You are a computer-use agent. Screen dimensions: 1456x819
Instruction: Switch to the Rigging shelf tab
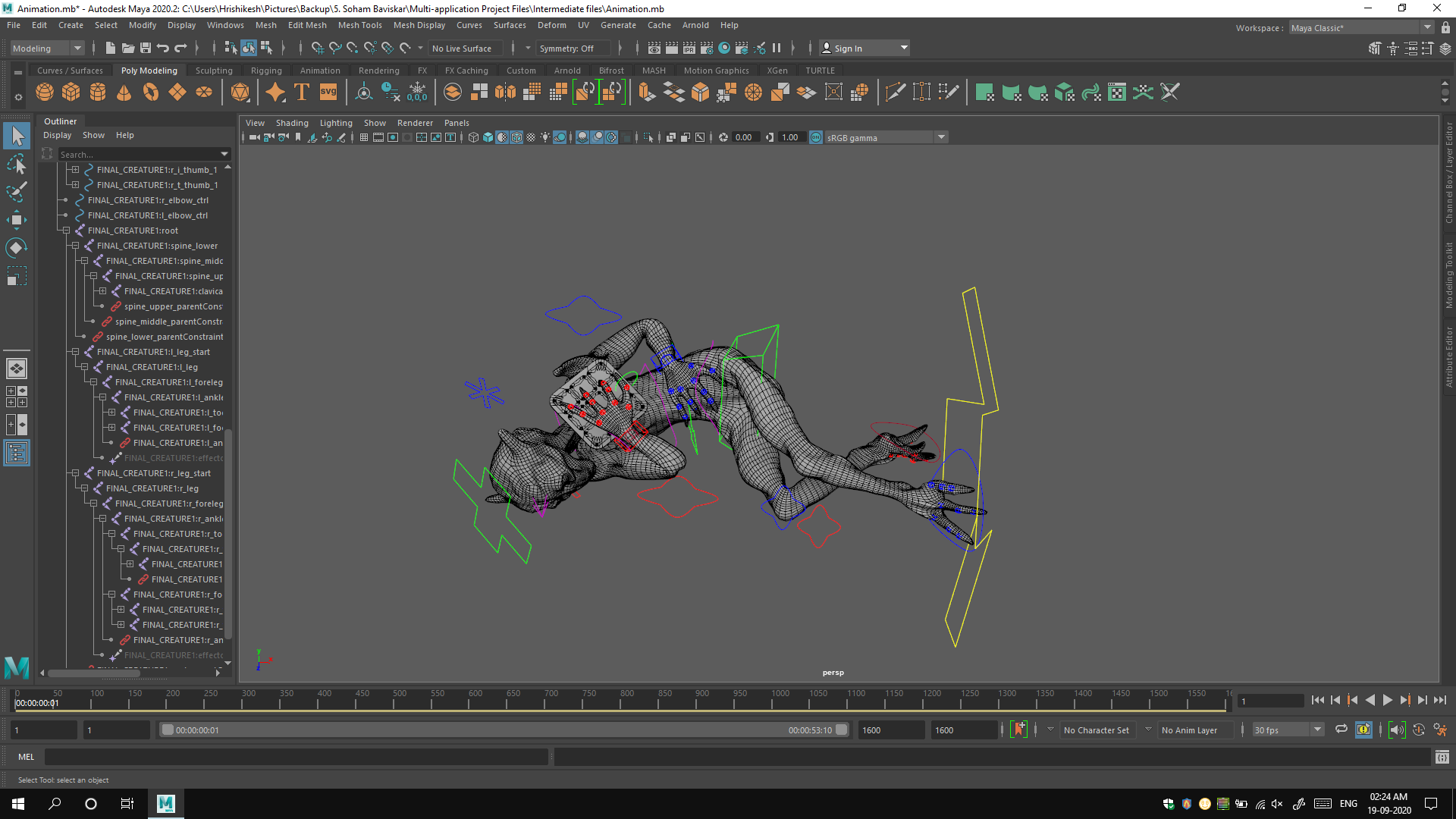click(x=266, y=71)
